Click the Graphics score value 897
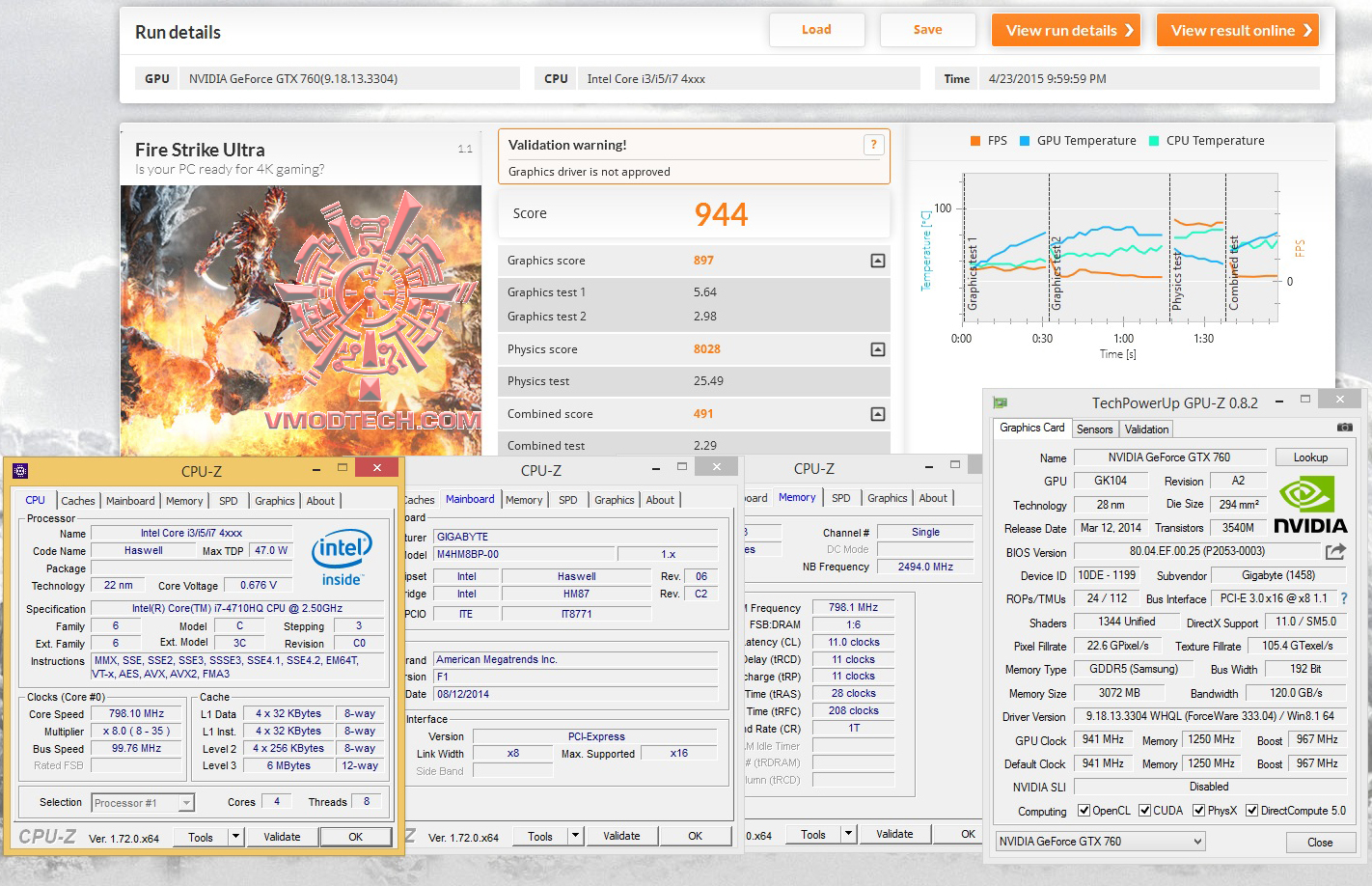 [x=703, y=261]
